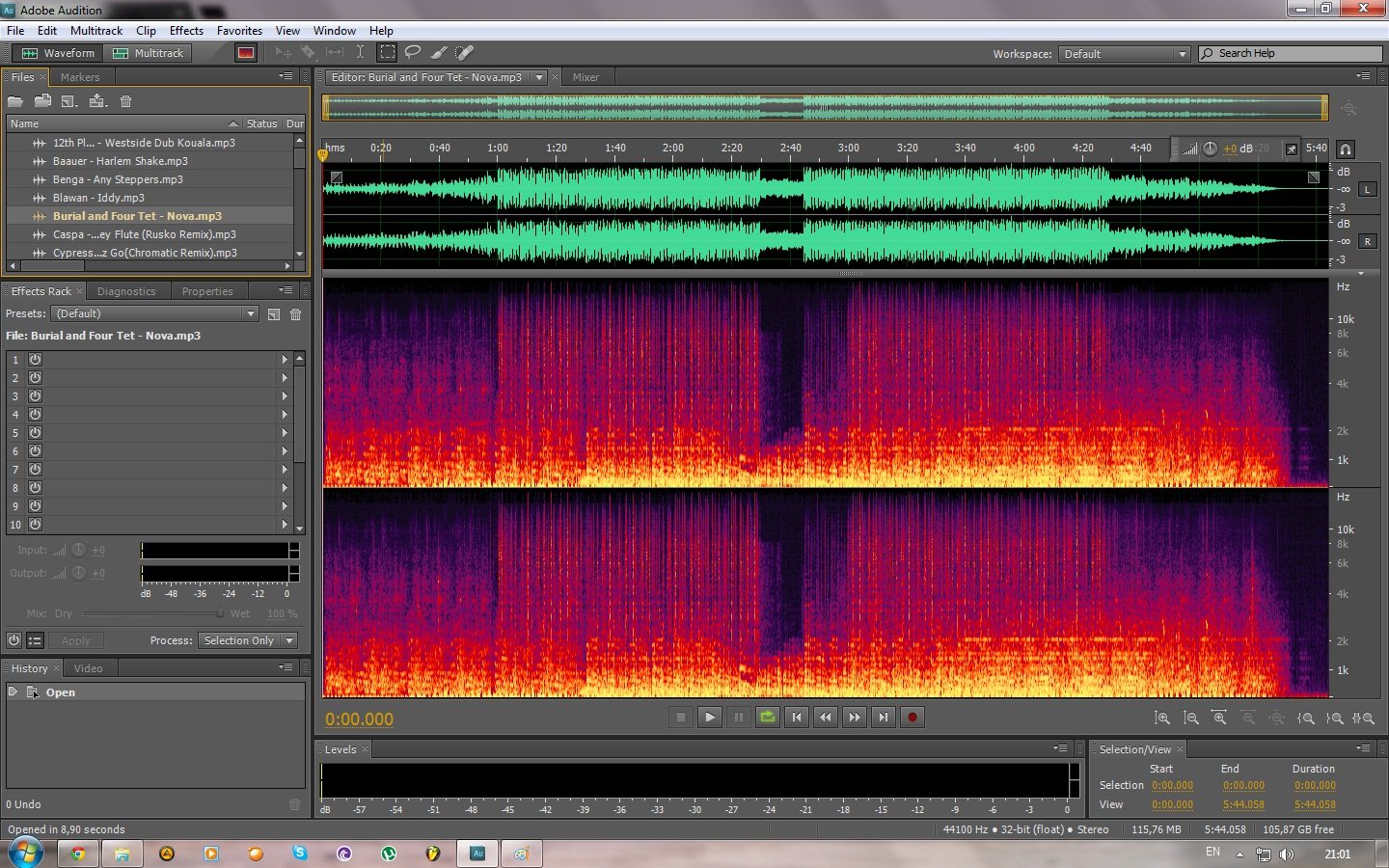Switch to Waveform view button
Viewport: 1389px width, 868px height.
pos(58,53)
